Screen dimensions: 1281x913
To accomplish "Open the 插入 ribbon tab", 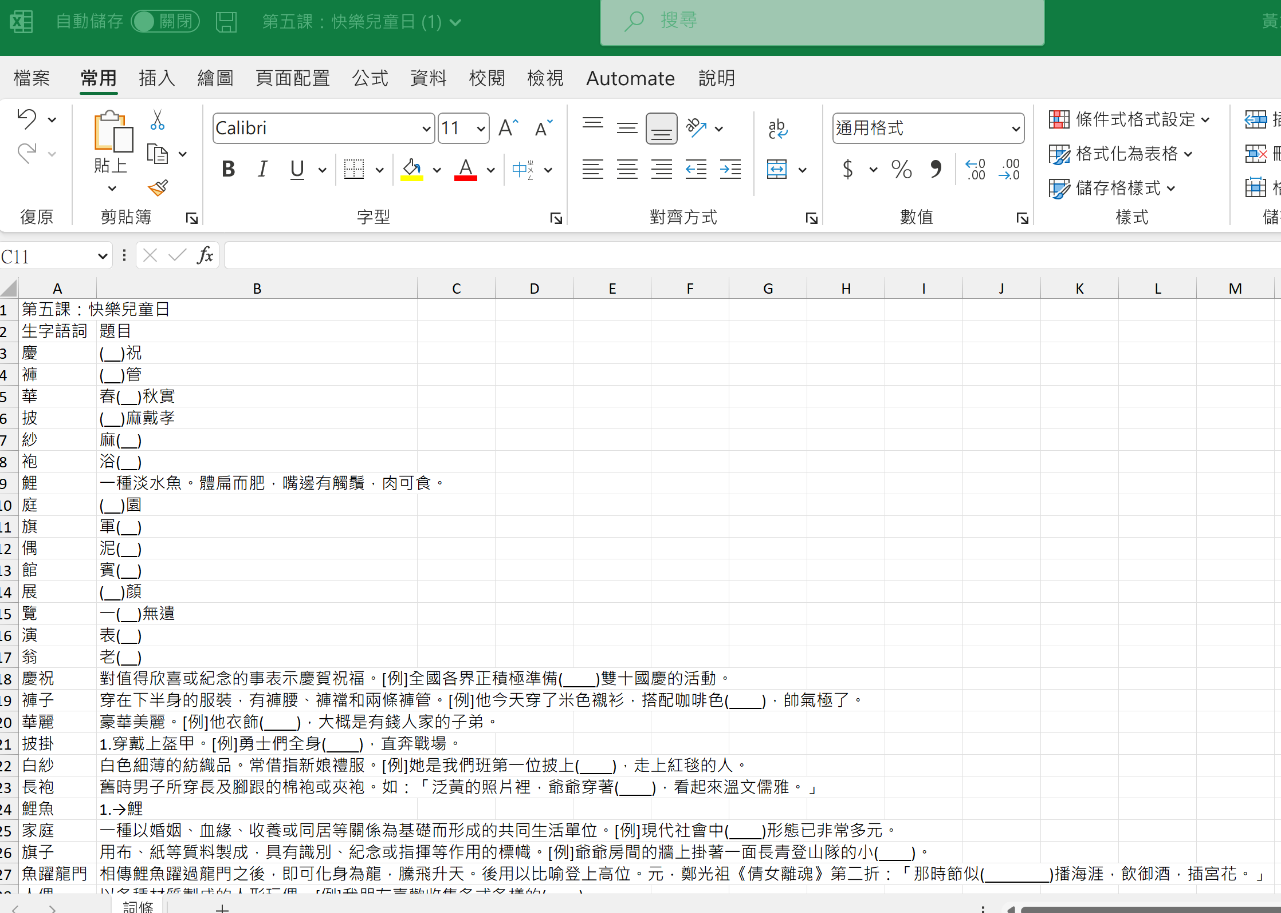I will click(x=157, y=78).
